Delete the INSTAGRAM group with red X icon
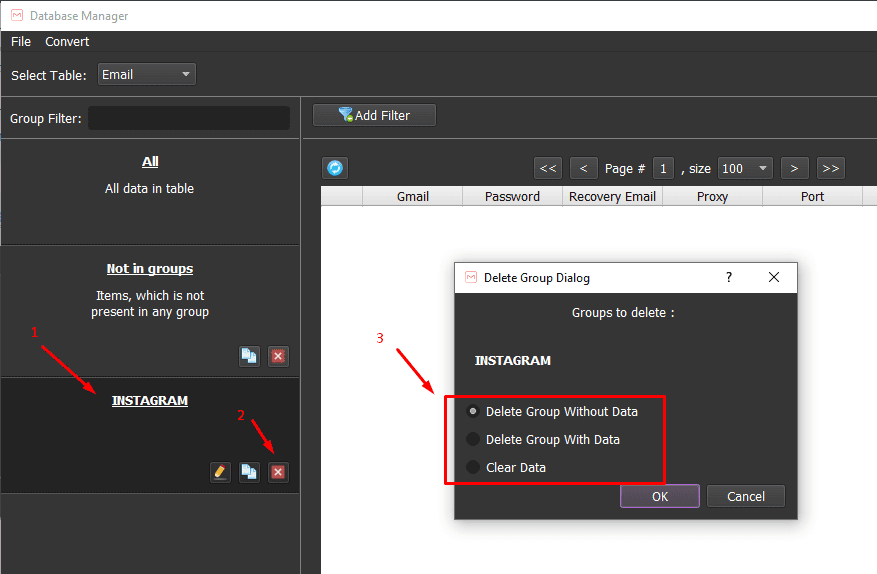This screenshot has width=877, height=574. coord(278,472)
